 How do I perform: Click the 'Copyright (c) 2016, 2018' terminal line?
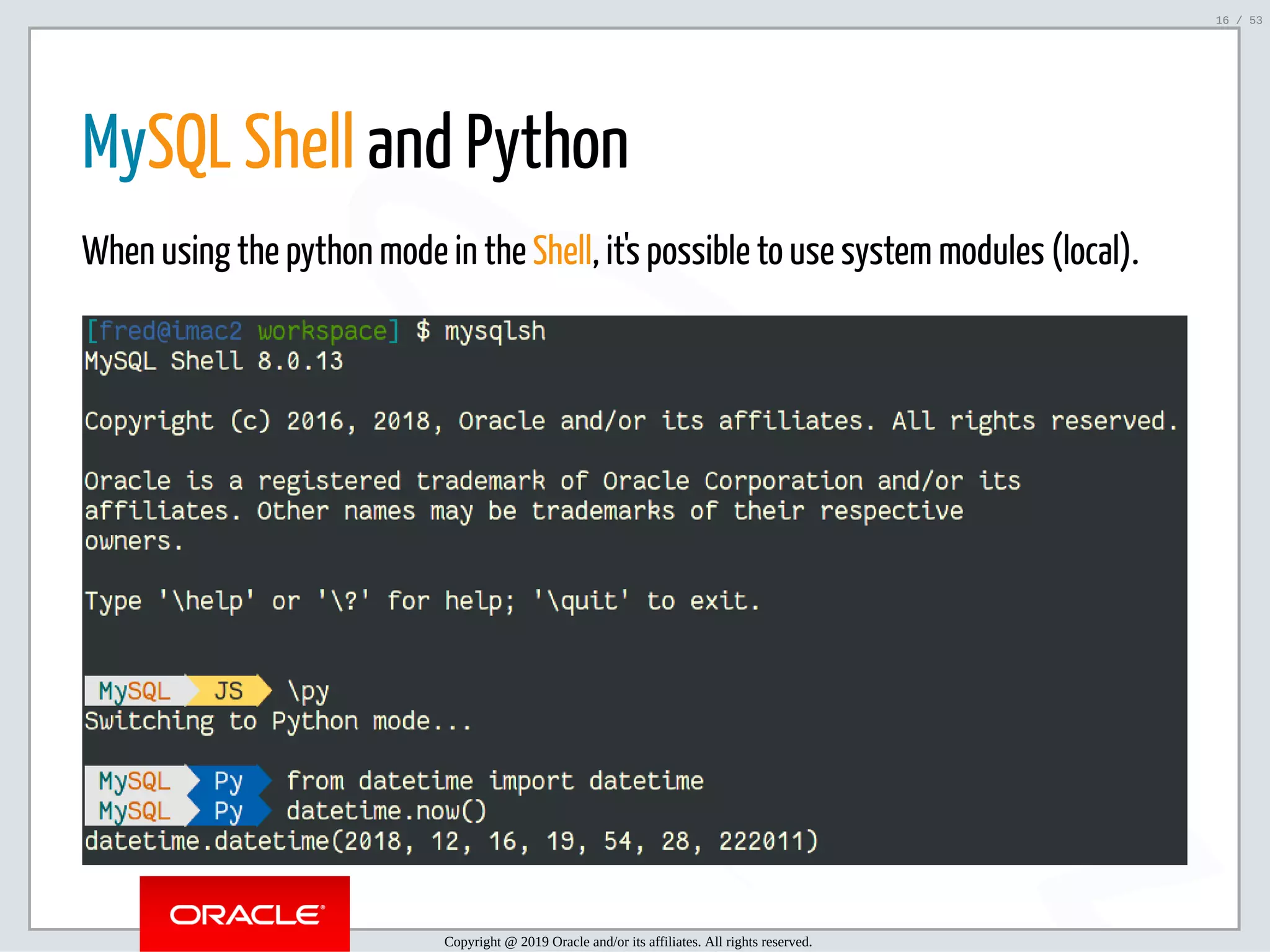point(631,421)
